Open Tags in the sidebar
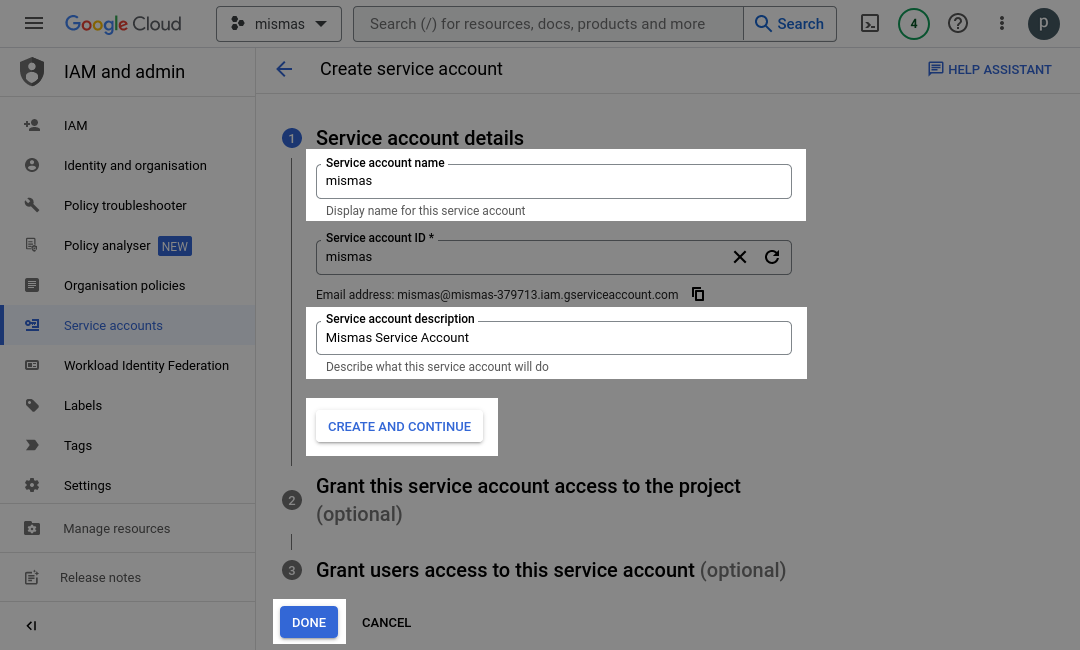Screen dimensions: 1080x650 click(127, 445)
